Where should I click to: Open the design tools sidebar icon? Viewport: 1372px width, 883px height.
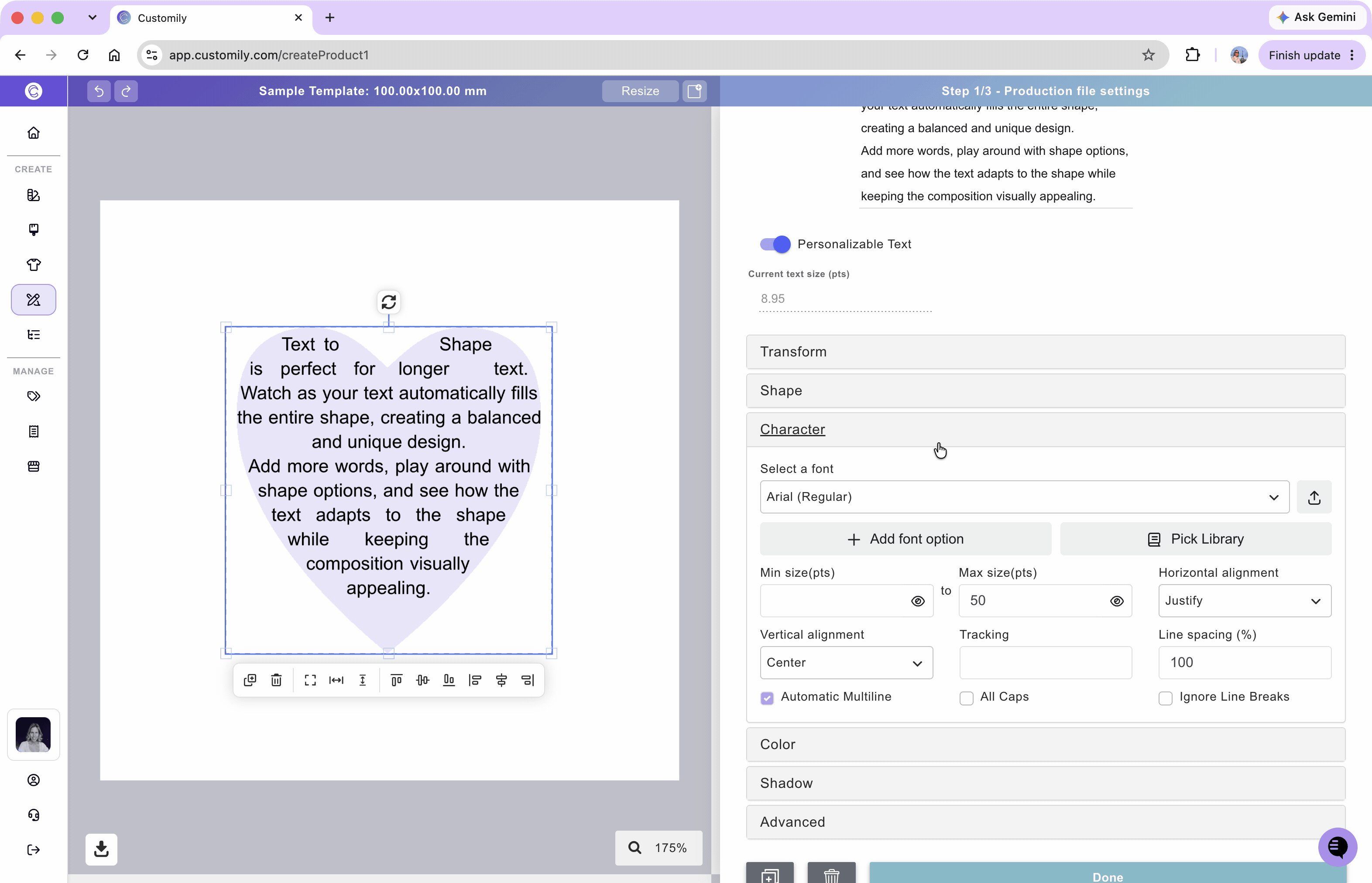coord(33,299)
